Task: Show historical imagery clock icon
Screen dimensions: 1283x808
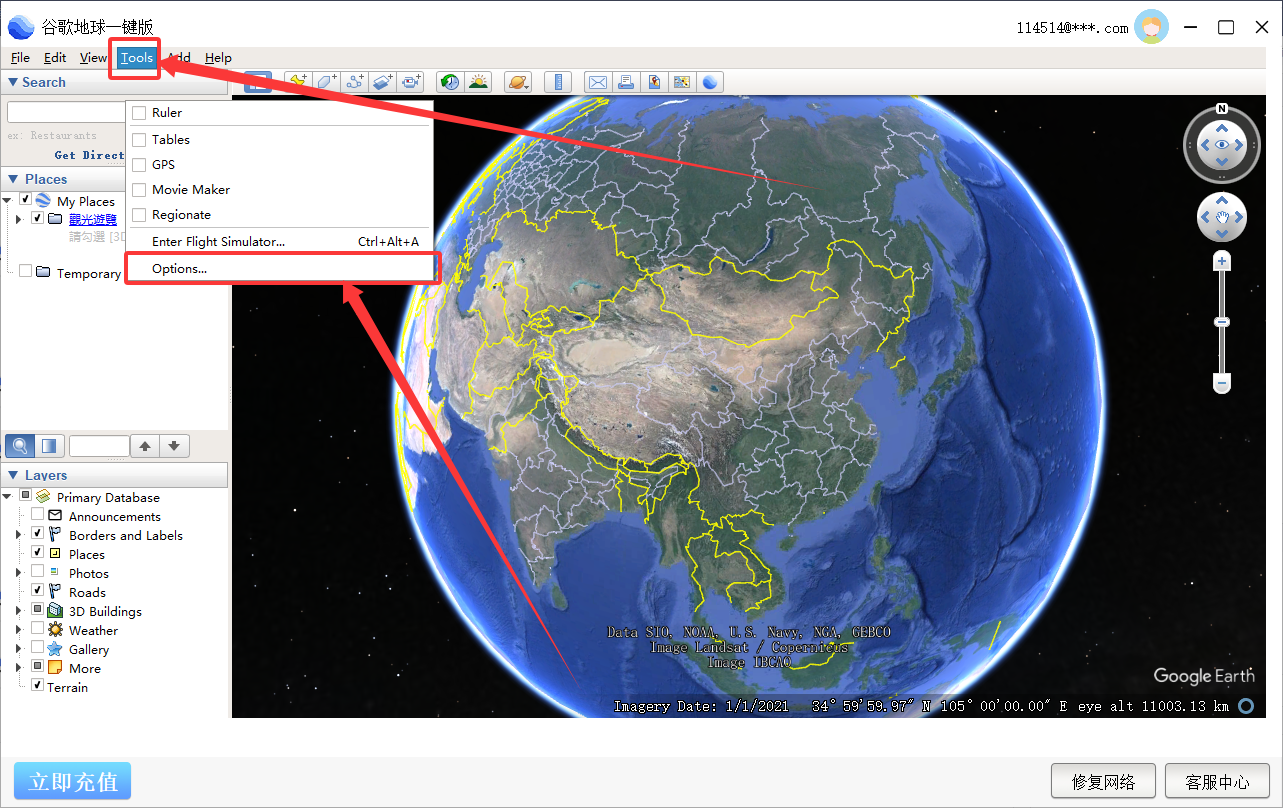Action: pos(450,82)
